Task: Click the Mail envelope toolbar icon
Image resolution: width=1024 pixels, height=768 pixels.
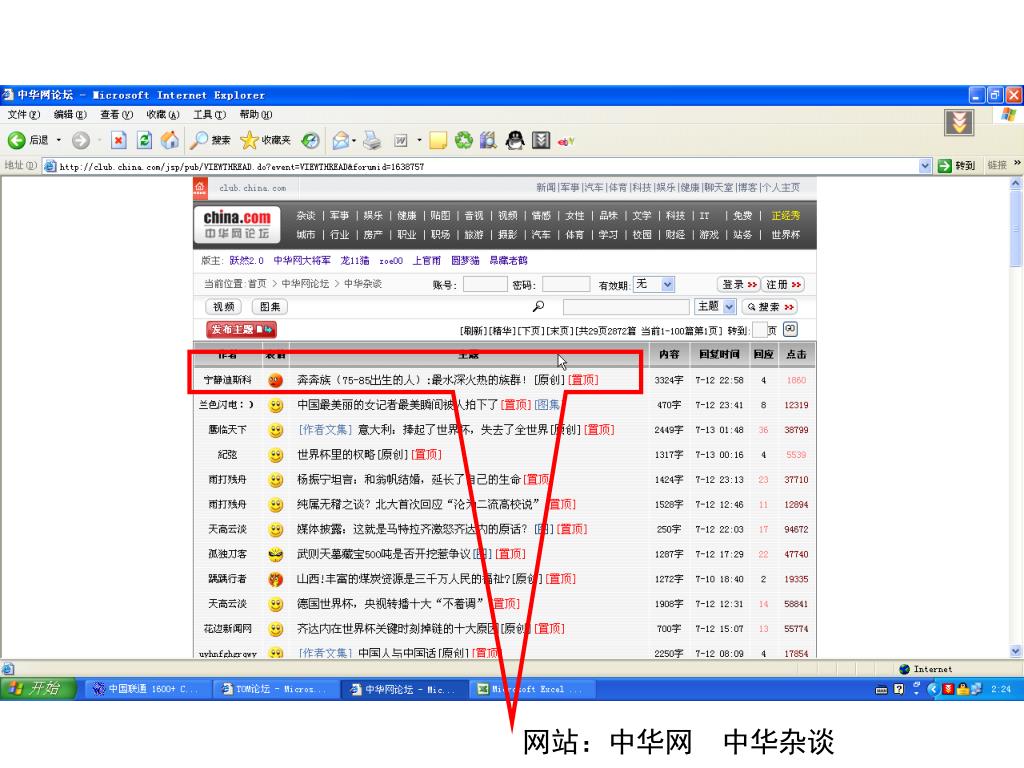Action: 340,140
